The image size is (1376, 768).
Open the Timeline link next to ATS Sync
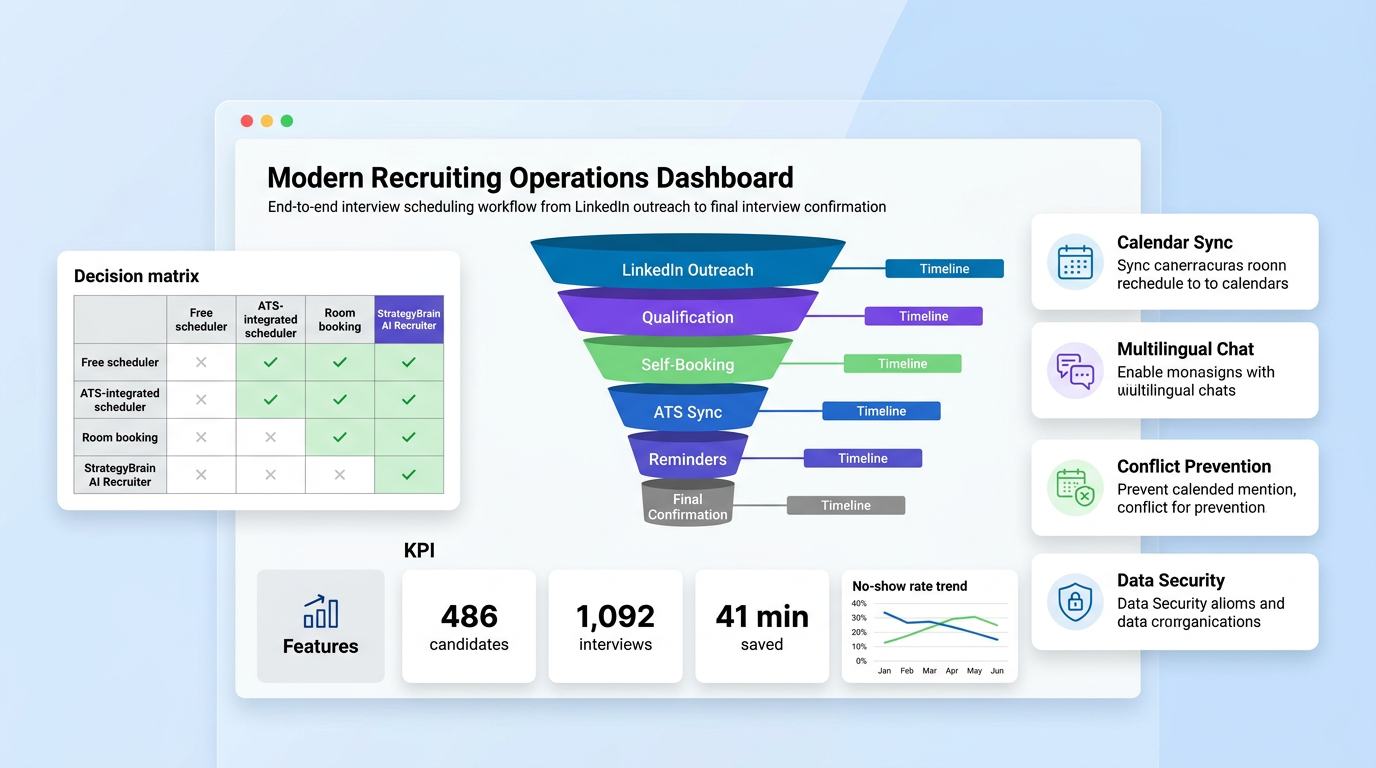[x=880, y=410]
